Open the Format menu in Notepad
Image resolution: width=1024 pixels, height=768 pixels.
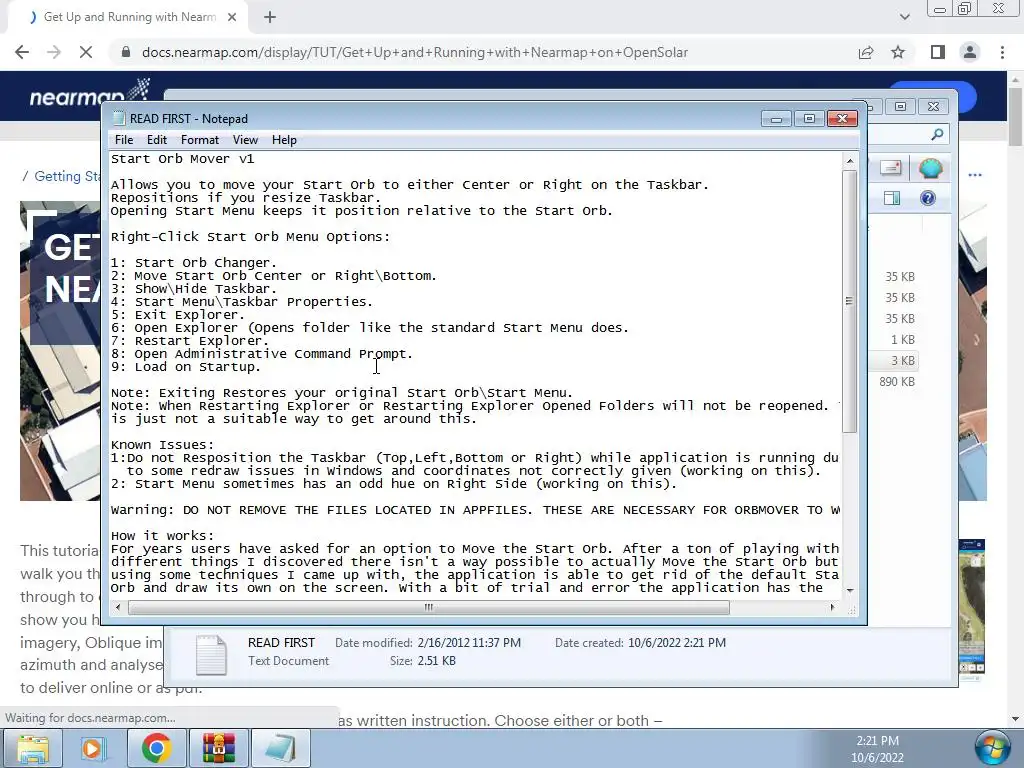point(200,140)
